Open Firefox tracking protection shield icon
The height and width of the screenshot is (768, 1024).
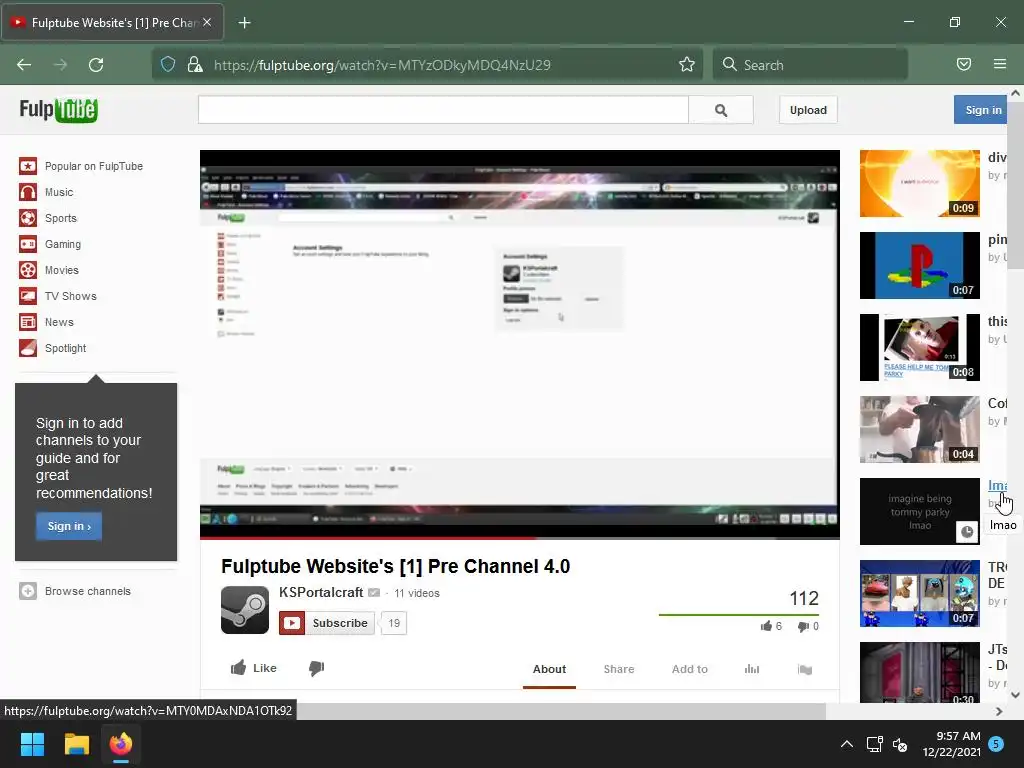click(168, 64)
